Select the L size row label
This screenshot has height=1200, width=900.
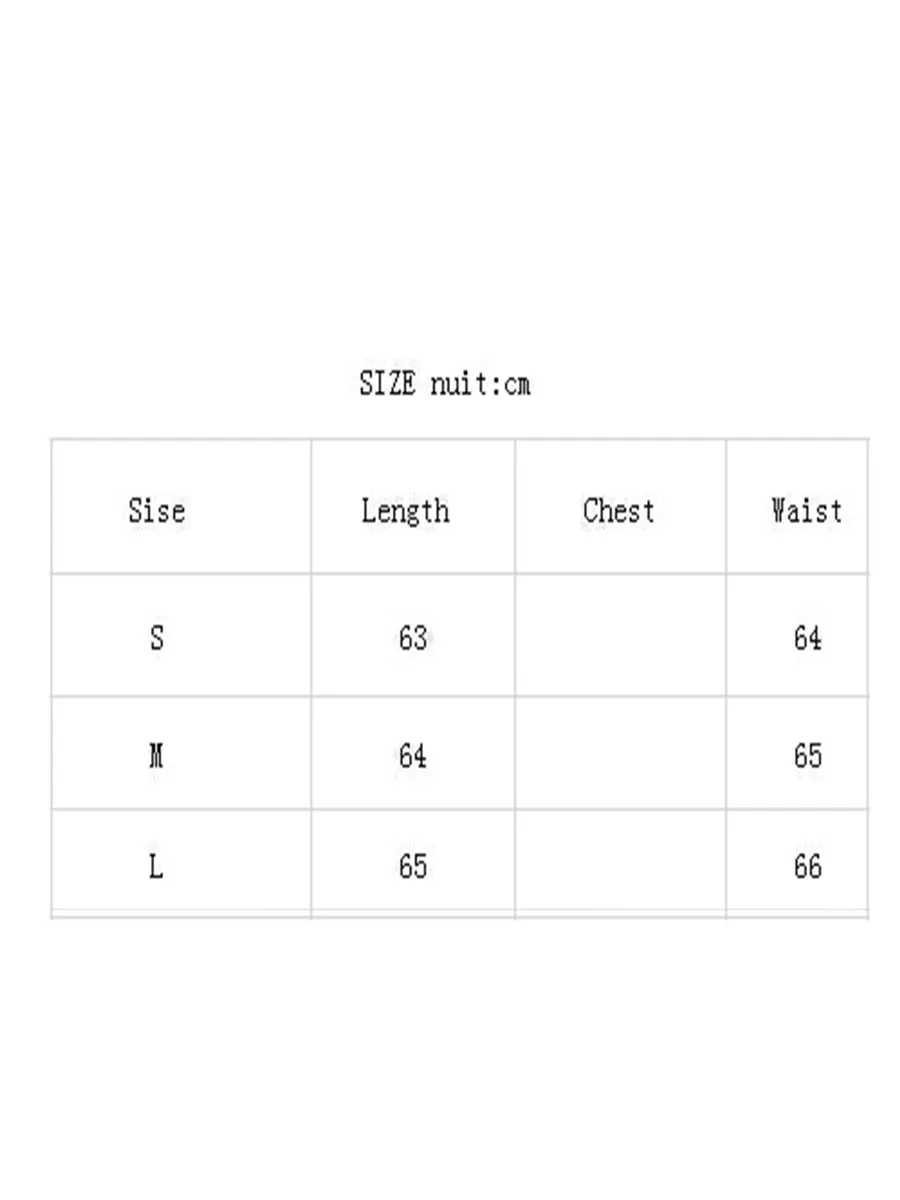(156, 866)
